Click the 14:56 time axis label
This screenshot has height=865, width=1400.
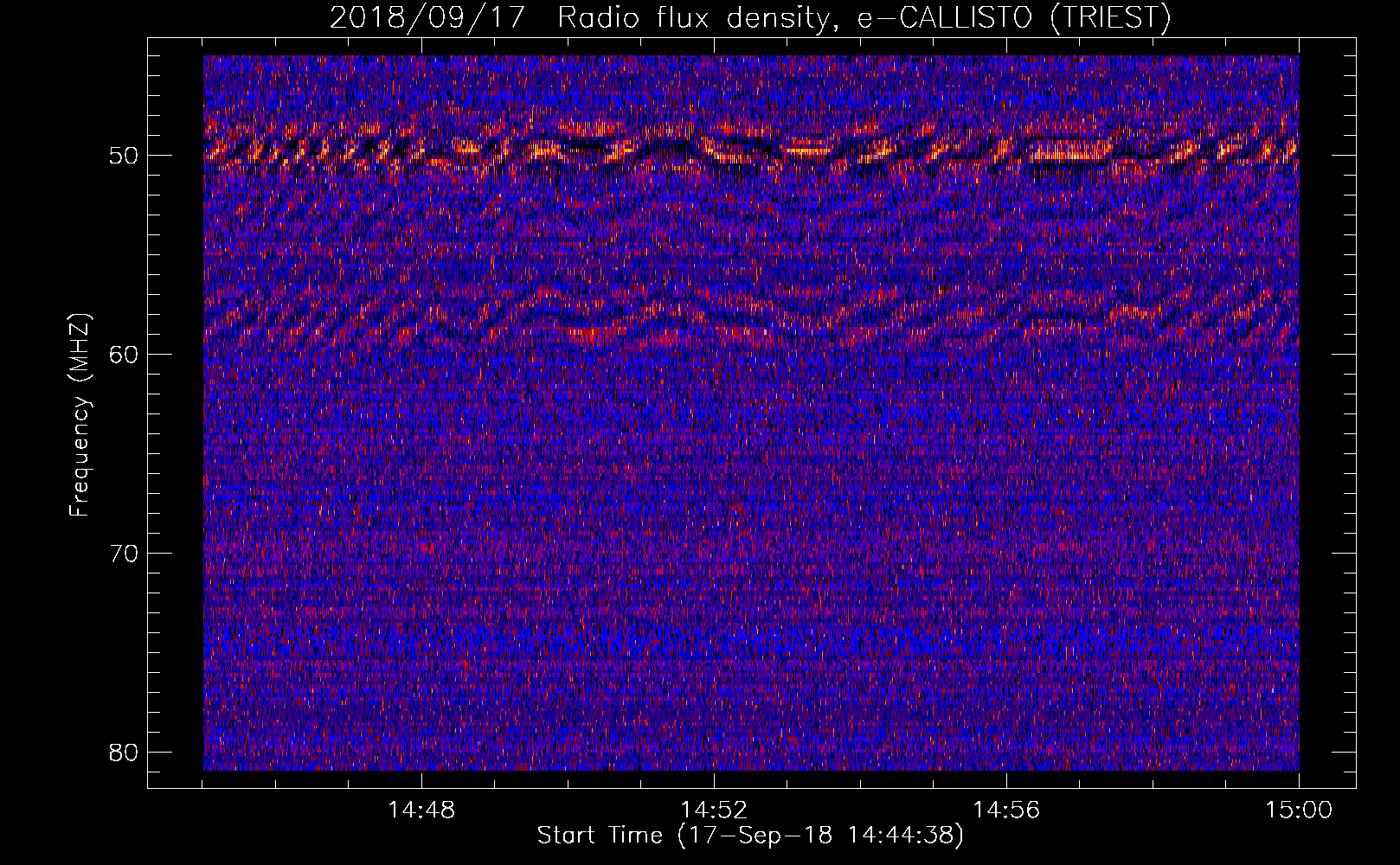point(1006,811)
